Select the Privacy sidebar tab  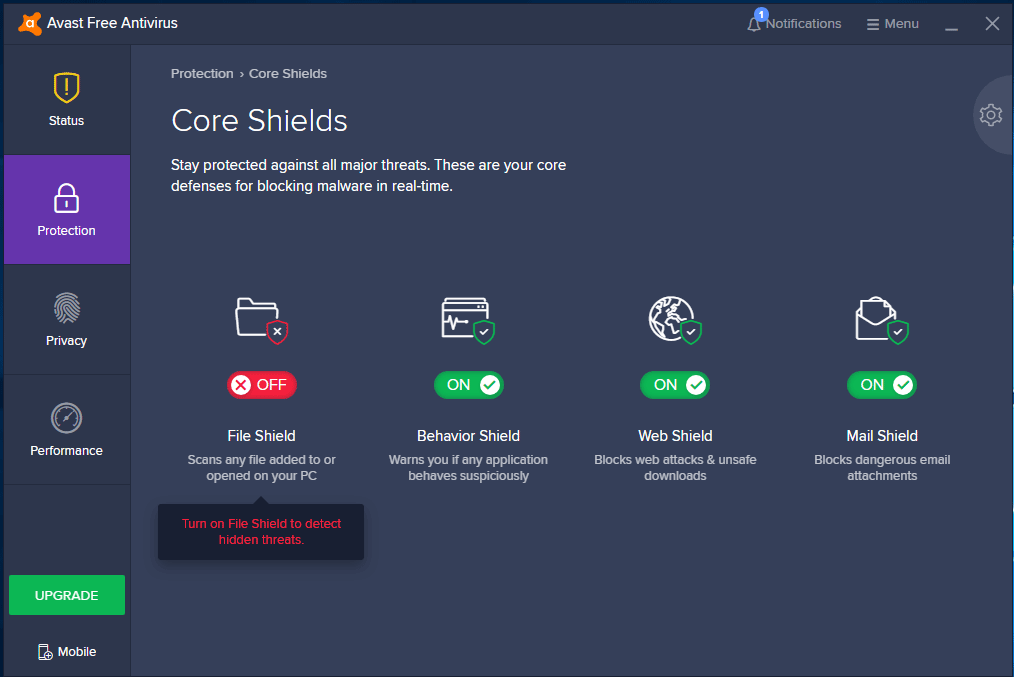tap(67, 320)
